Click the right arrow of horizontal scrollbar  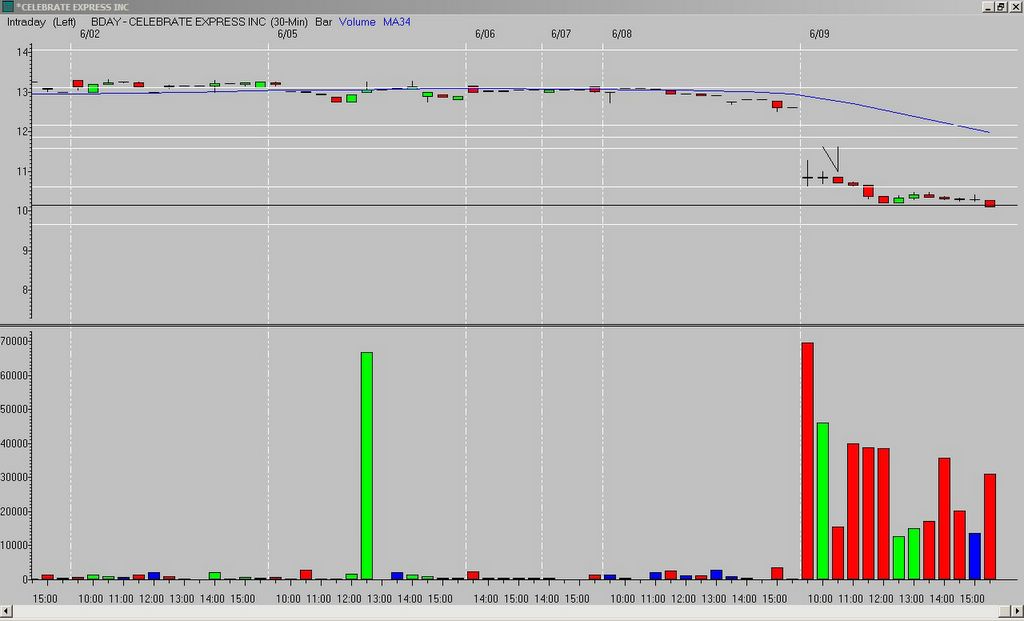(1017, 611)
